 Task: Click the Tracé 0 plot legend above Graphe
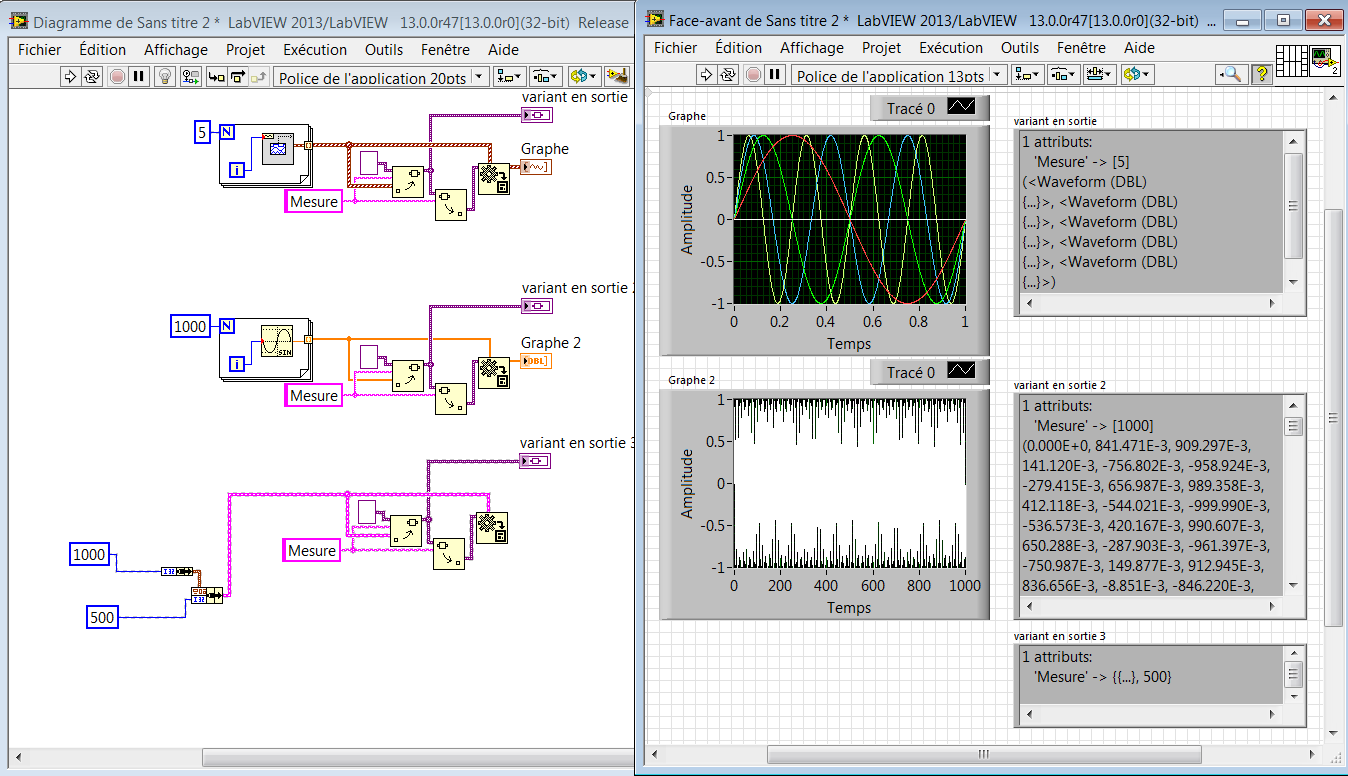click(929, 107)
